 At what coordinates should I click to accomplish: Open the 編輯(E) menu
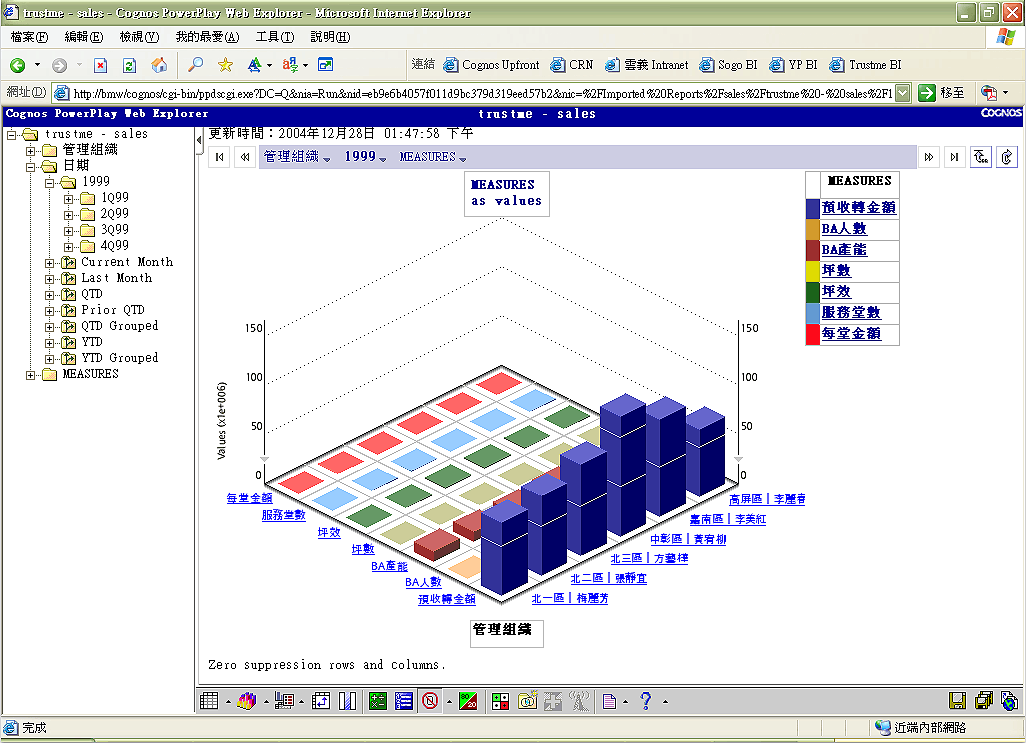point(84,37)
